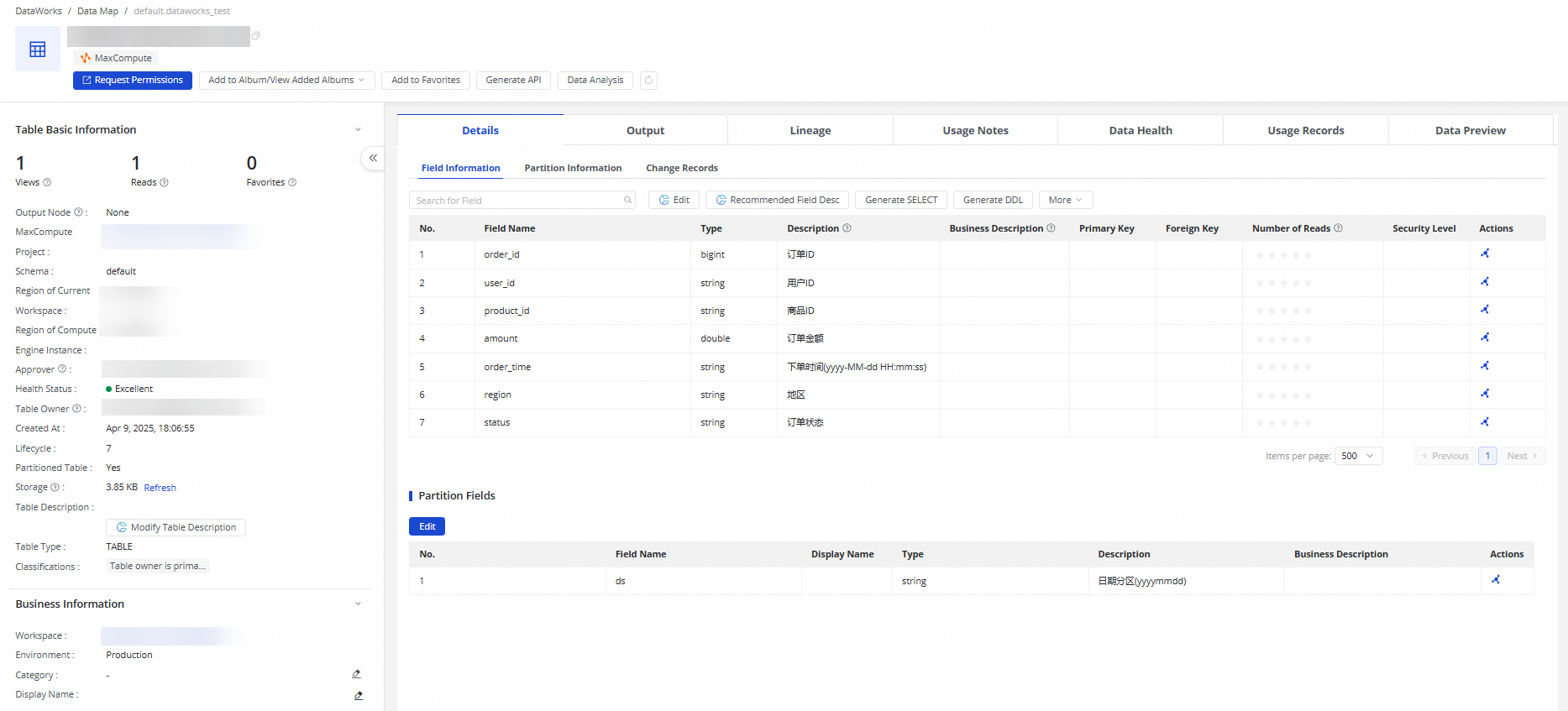Click action icon for status row
This screenshot has width=1568, height=711.
click(1485, 422)
